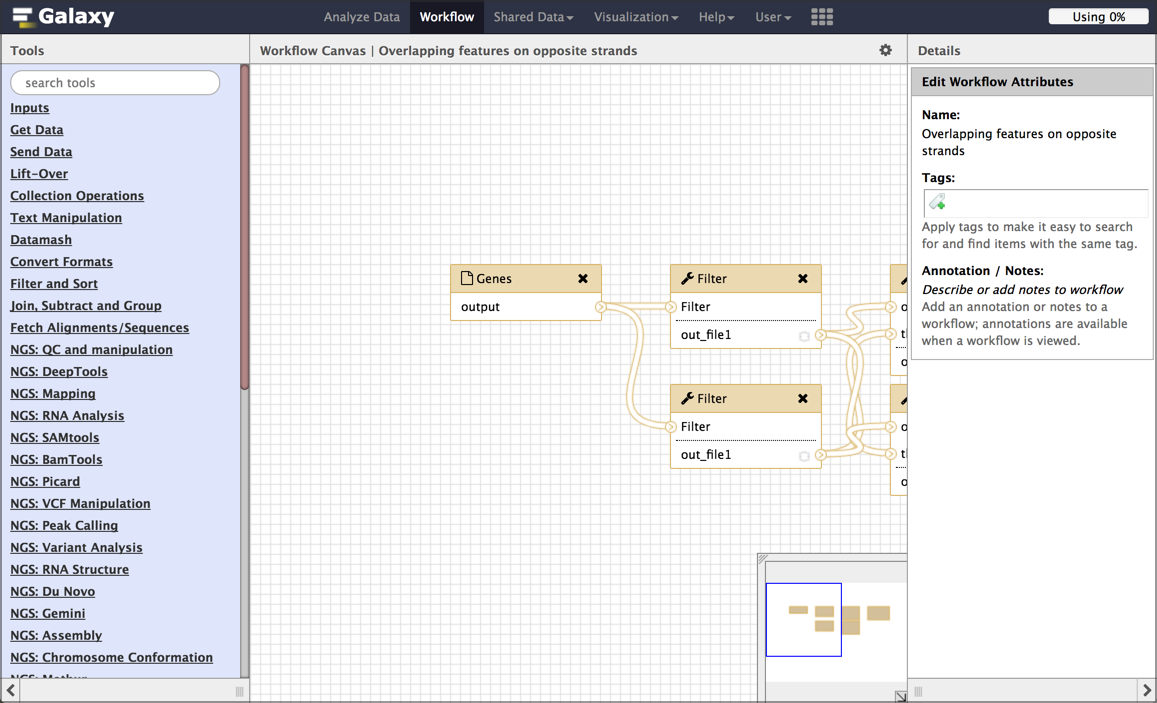Open the Lift-Over tool section
Screen dimensions: 1157x703
click(39, 174)
